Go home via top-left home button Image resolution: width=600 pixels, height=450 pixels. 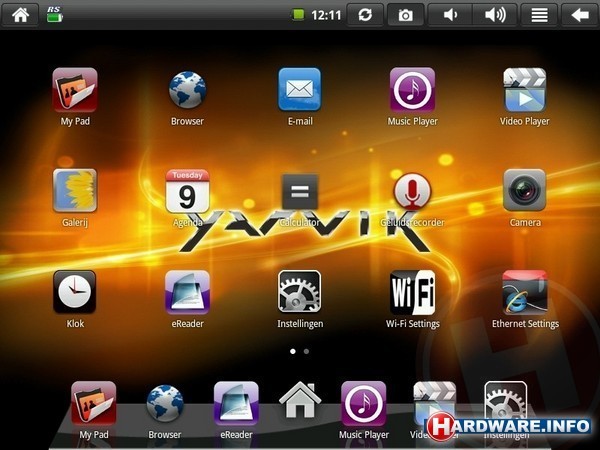pyautogui.click(x=20, y=15)
